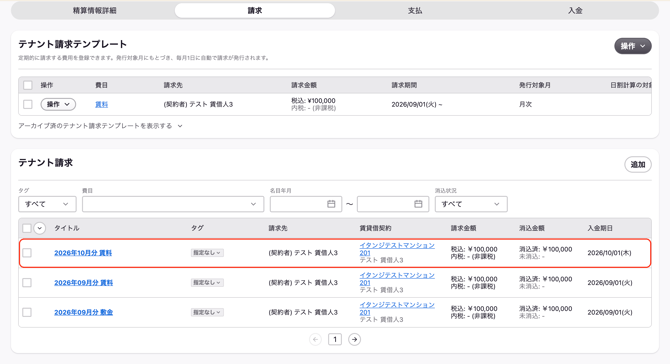Open the end date calendar icon
The width and height of the screenshot is (670, 364).
(x=418, y=204)
